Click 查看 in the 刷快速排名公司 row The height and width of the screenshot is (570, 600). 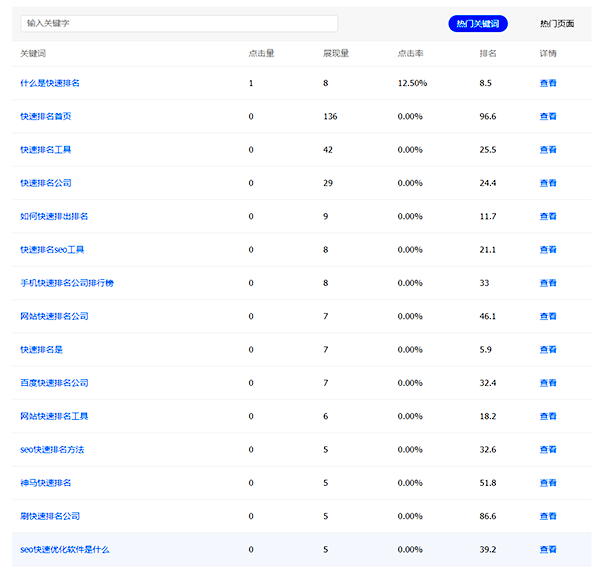(x=548, y=516)
